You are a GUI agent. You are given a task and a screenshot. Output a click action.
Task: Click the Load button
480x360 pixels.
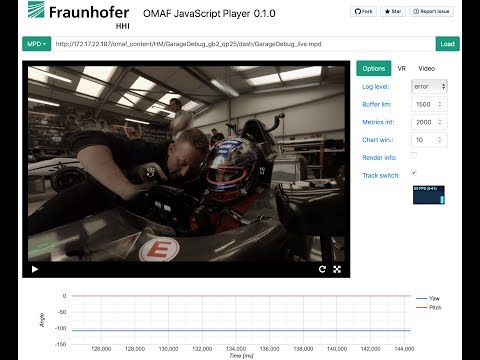point(447,44)
